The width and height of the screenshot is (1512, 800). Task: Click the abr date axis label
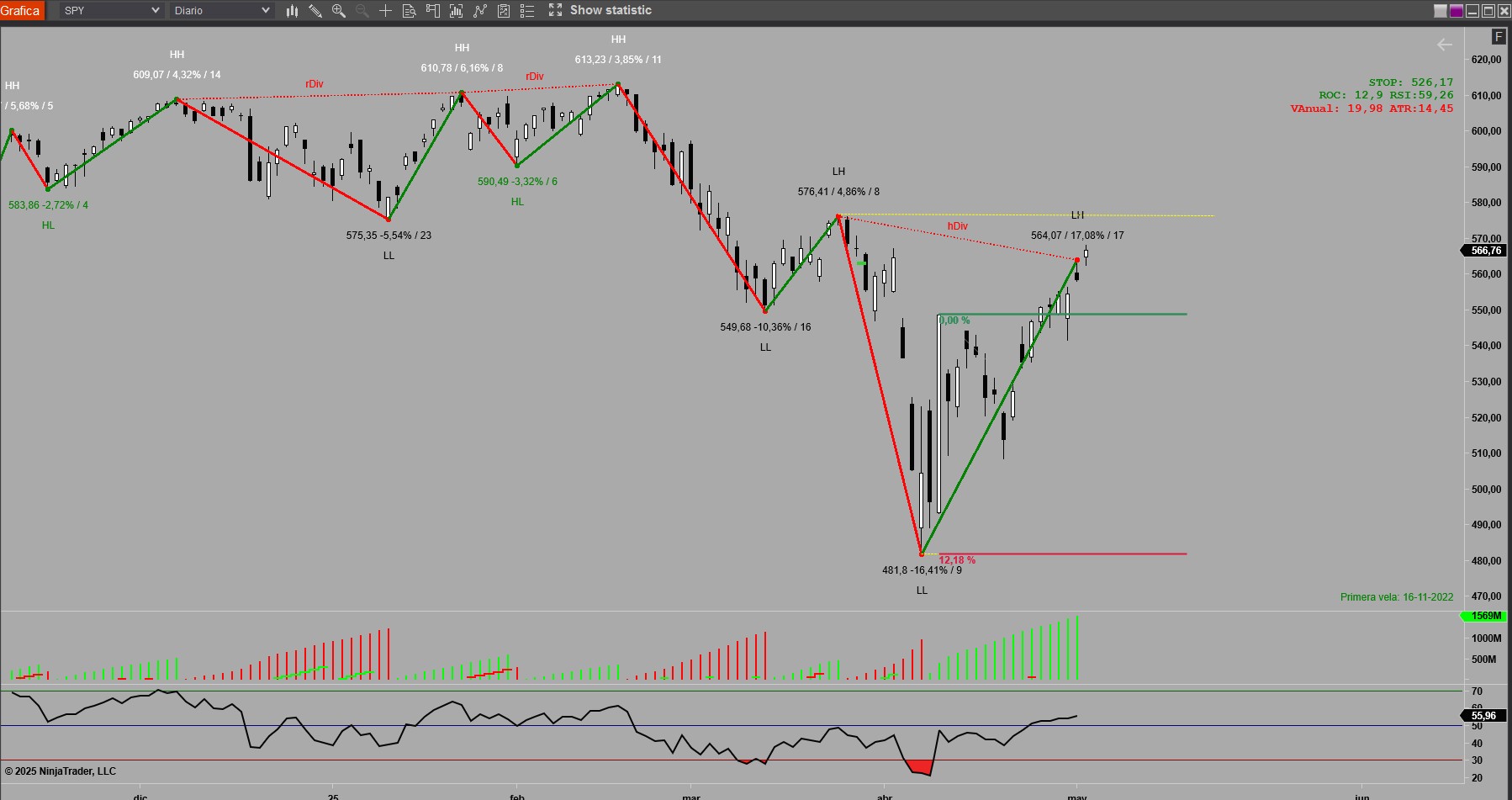point(885,796)
